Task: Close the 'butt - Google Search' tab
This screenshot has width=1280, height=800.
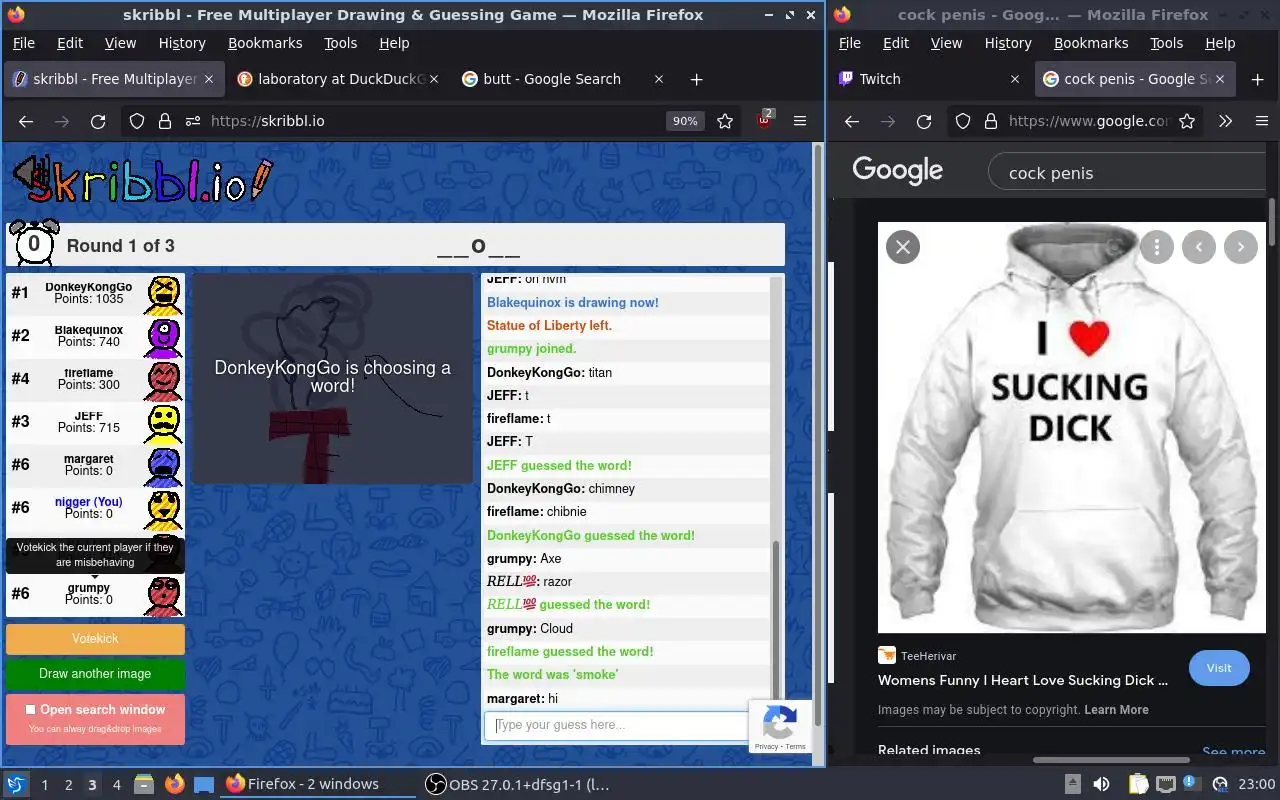Action: [658, 79]
